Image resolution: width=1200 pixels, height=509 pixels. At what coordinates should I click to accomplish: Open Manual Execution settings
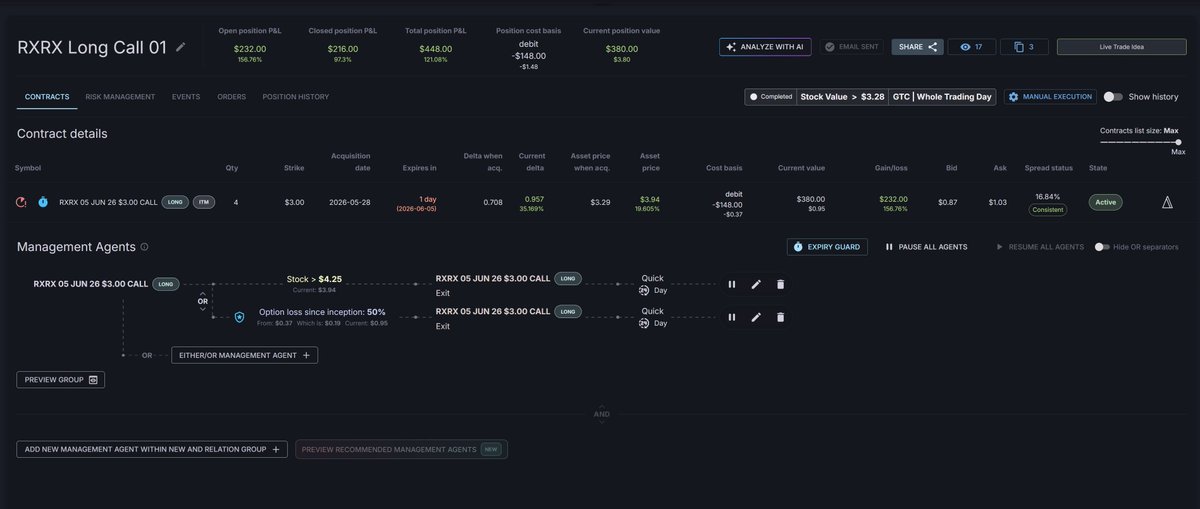click(1050, 97)
